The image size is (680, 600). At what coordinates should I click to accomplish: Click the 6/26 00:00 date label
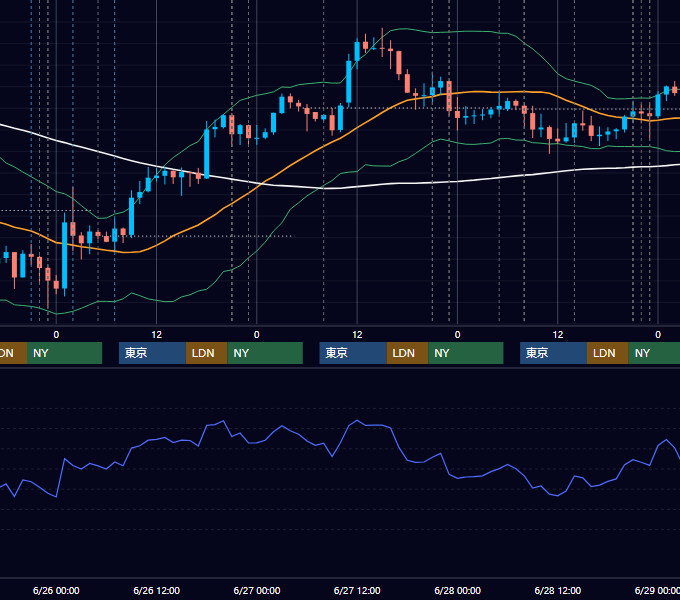coord(56,590)
